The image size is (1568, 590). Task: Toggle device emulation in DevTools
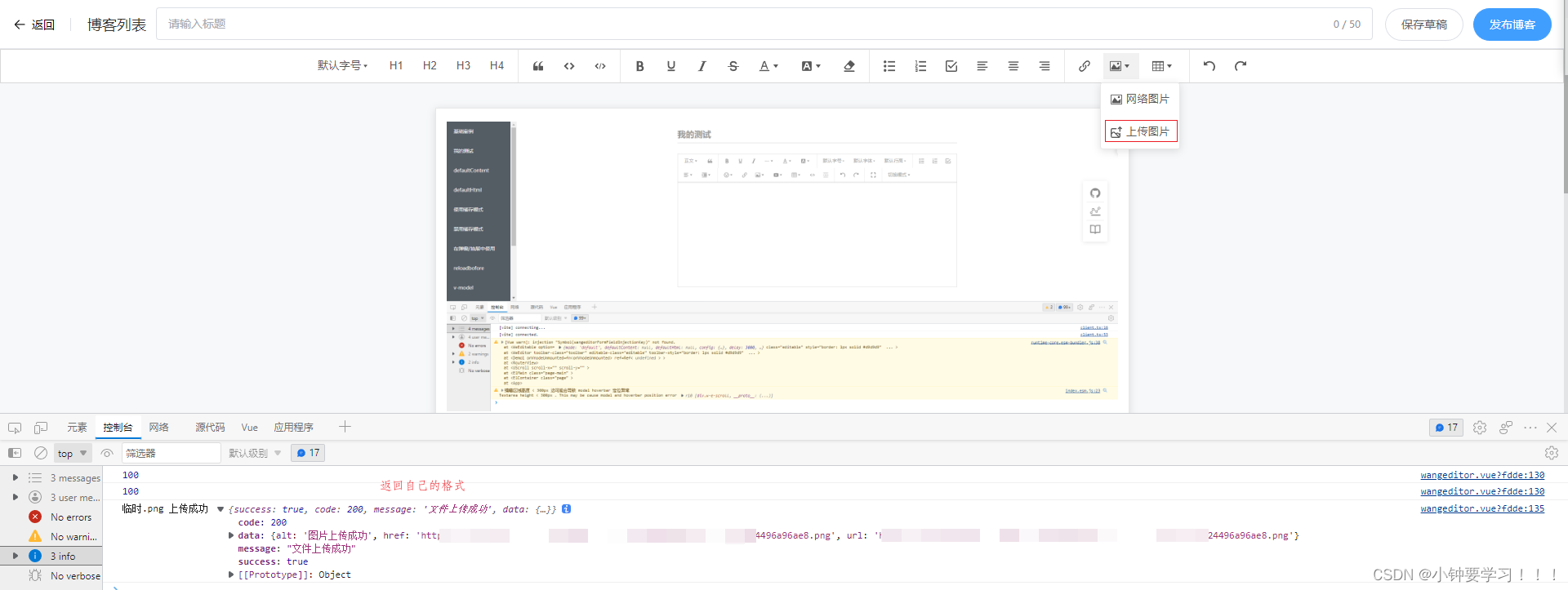[x=41, y=428]
